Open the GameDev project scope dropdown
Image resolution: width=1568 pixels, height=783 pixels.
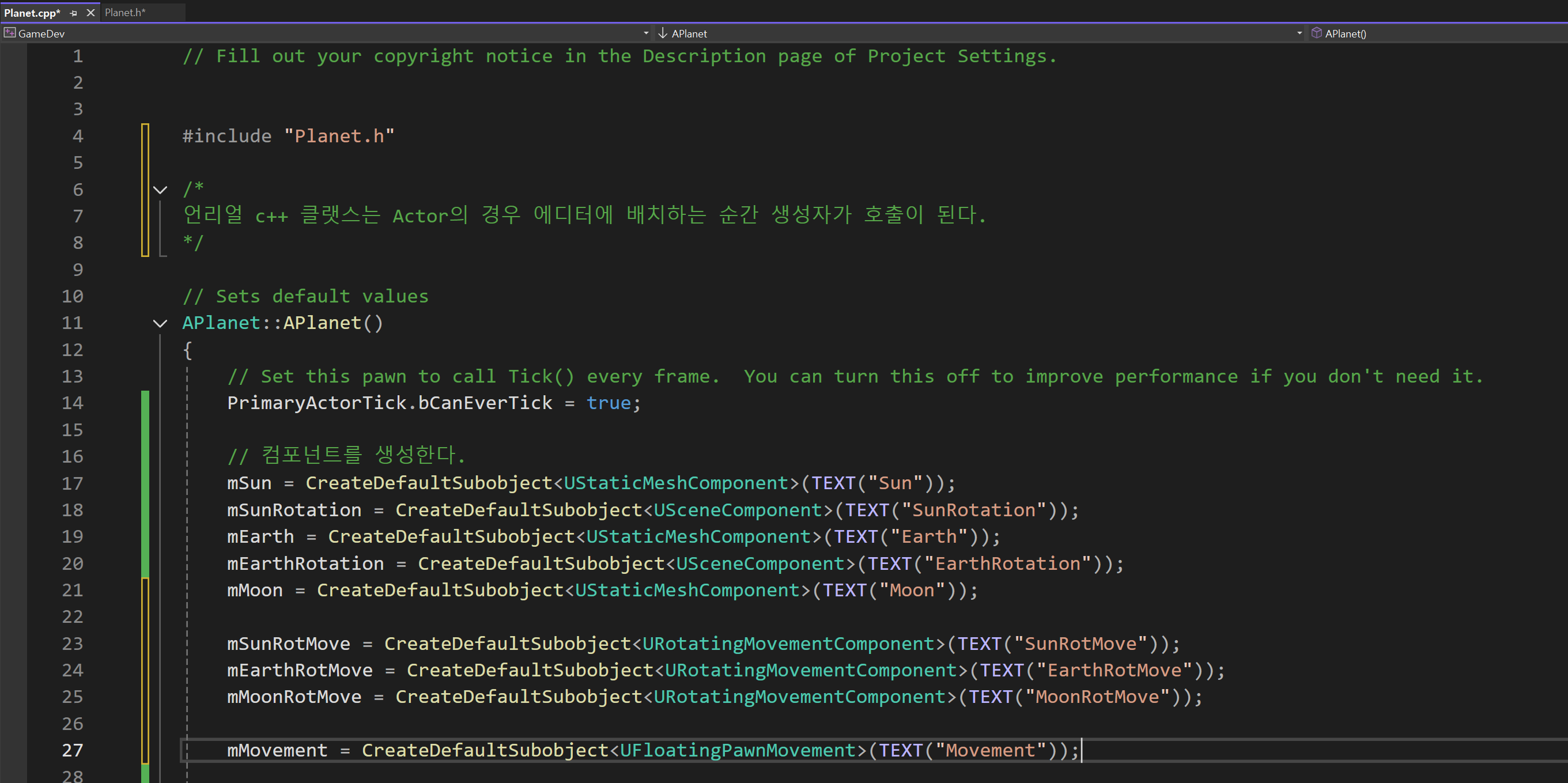coord(646,33)
